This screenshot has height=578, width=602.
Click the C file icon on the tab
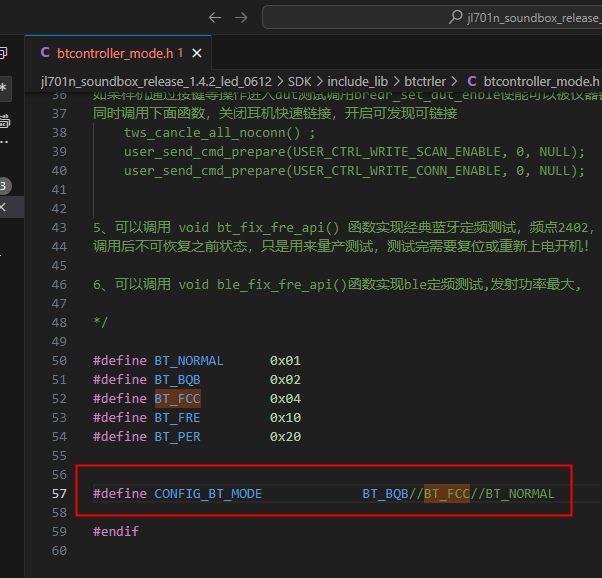tap(45, 53)
